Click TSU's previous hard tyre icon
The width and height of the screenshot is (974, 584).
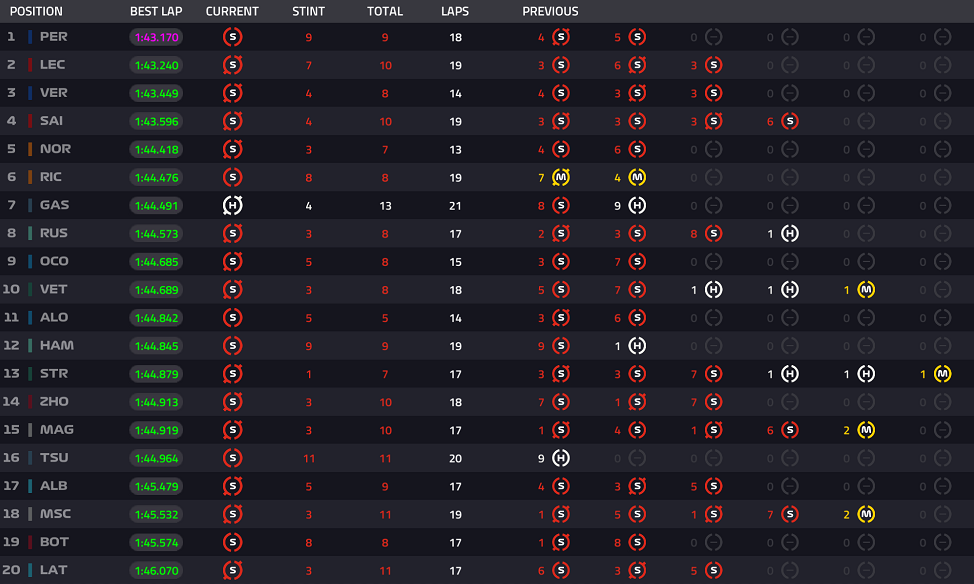pyautogui.click(x=561, y=459)
